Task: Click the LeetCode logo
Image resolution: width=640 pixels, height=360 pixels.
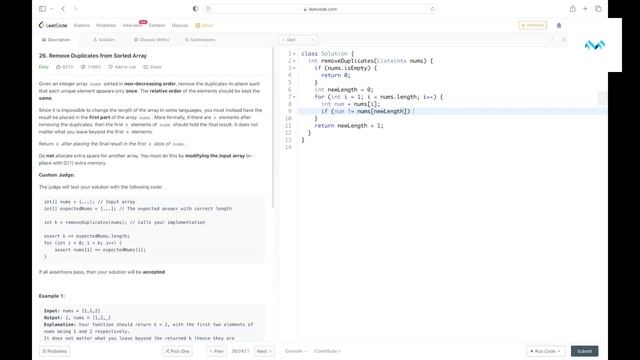Action: (x=53, y=25)
